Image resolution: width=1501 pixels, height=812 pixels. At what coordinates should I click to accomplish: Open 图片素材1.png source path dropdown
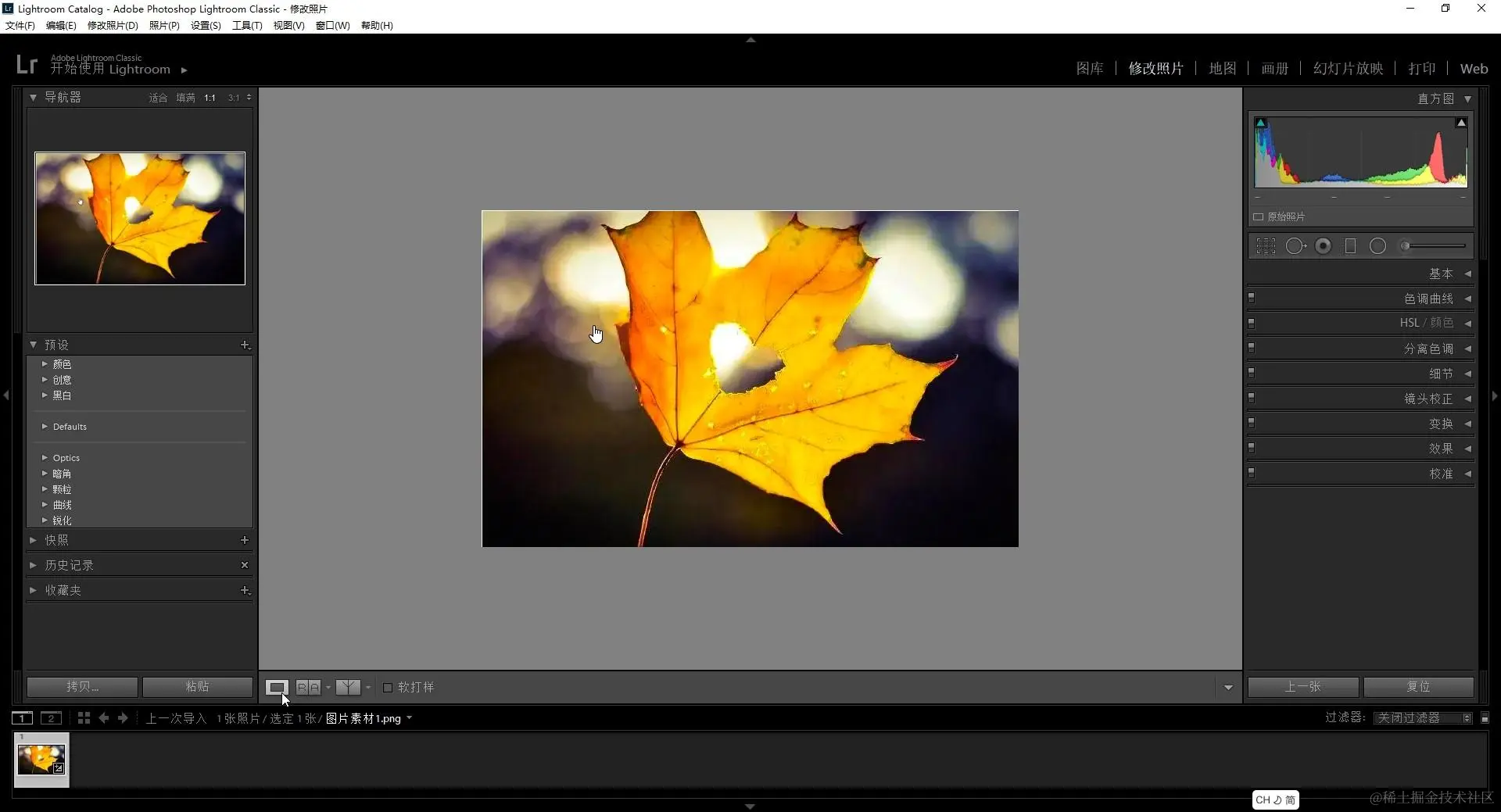coord(409,717)
